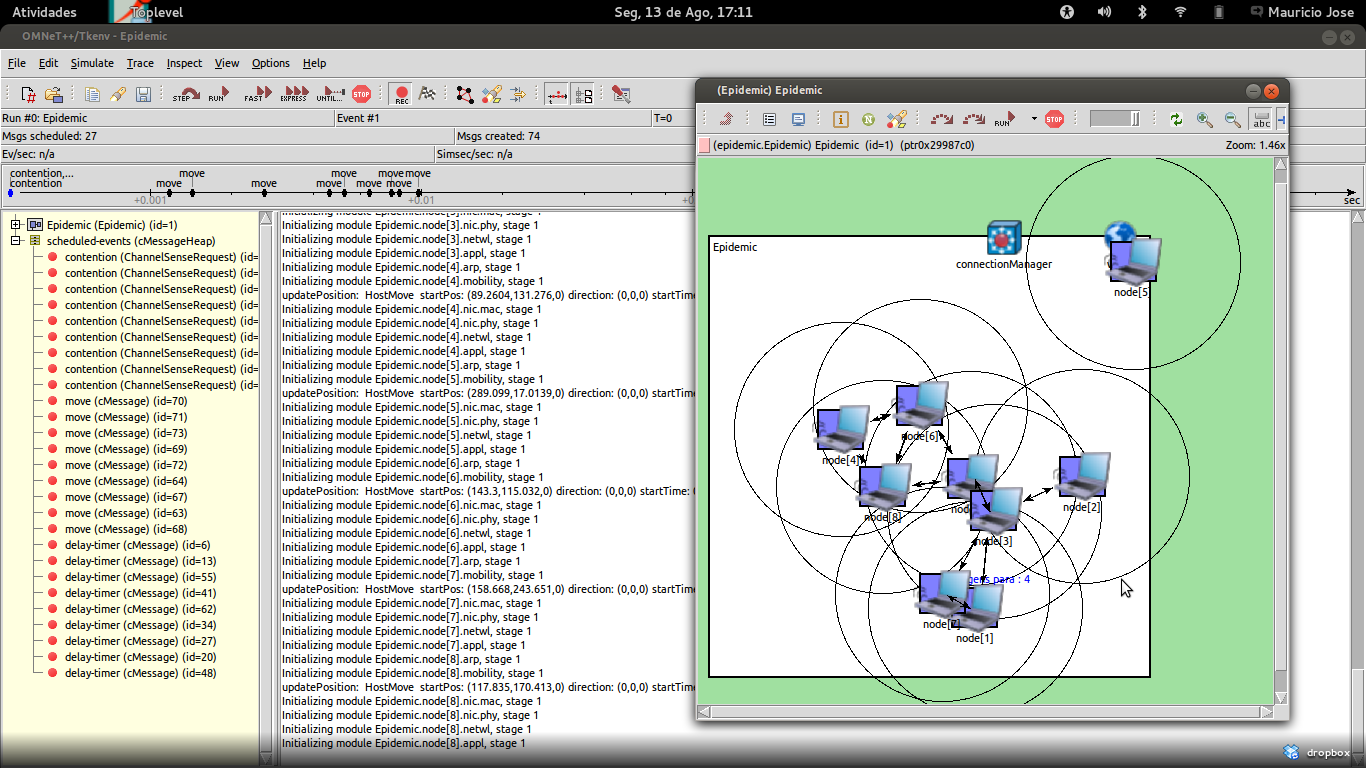Image resolution: width=1366 pixels, height=768 pixels.
Task: Click go to parent module arrow in Epidemic window
Action: (x=726, y=119)
